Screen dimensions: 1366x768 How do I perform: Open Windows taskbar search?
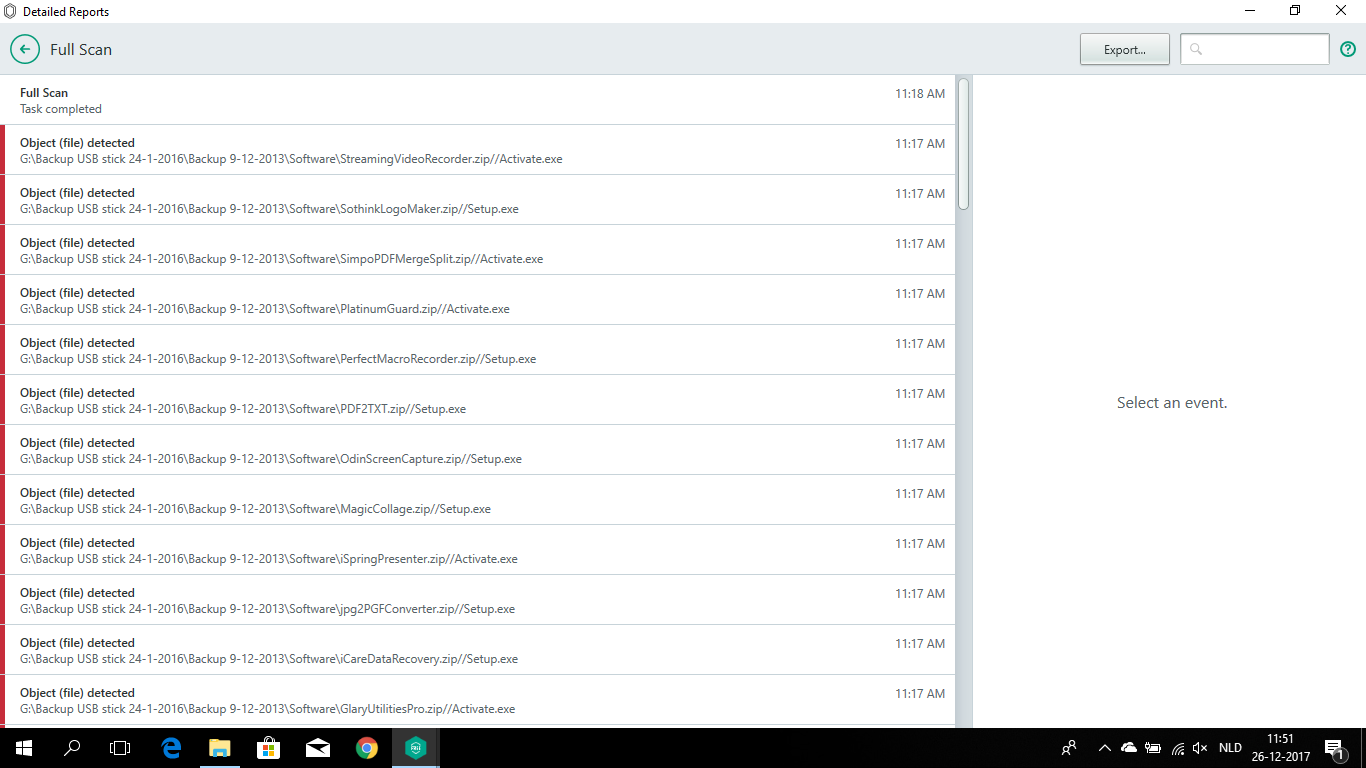72,747
